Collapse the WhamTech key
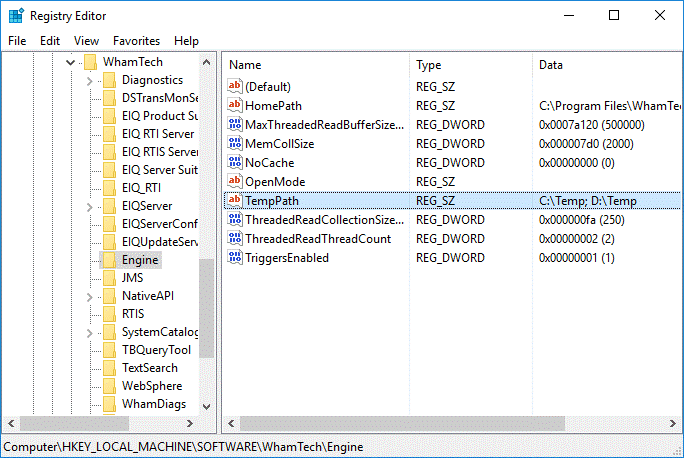This screenshot has height=458, width=684. [x=70, y=62]
